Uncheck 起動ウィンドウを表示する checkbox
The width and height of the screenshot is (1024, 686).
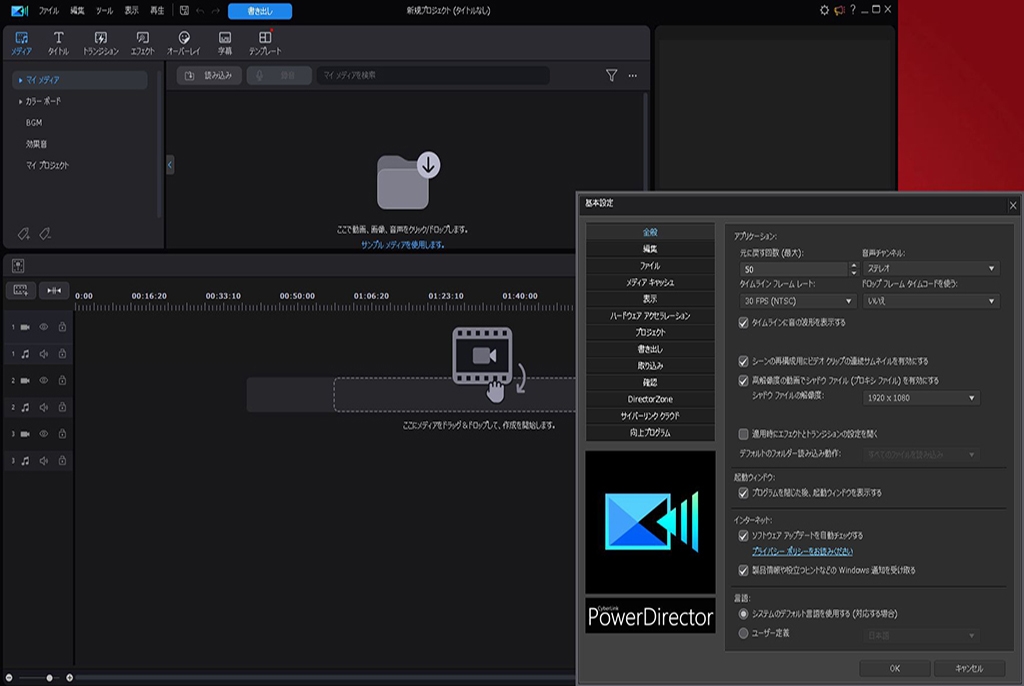(x=743, y=493)
